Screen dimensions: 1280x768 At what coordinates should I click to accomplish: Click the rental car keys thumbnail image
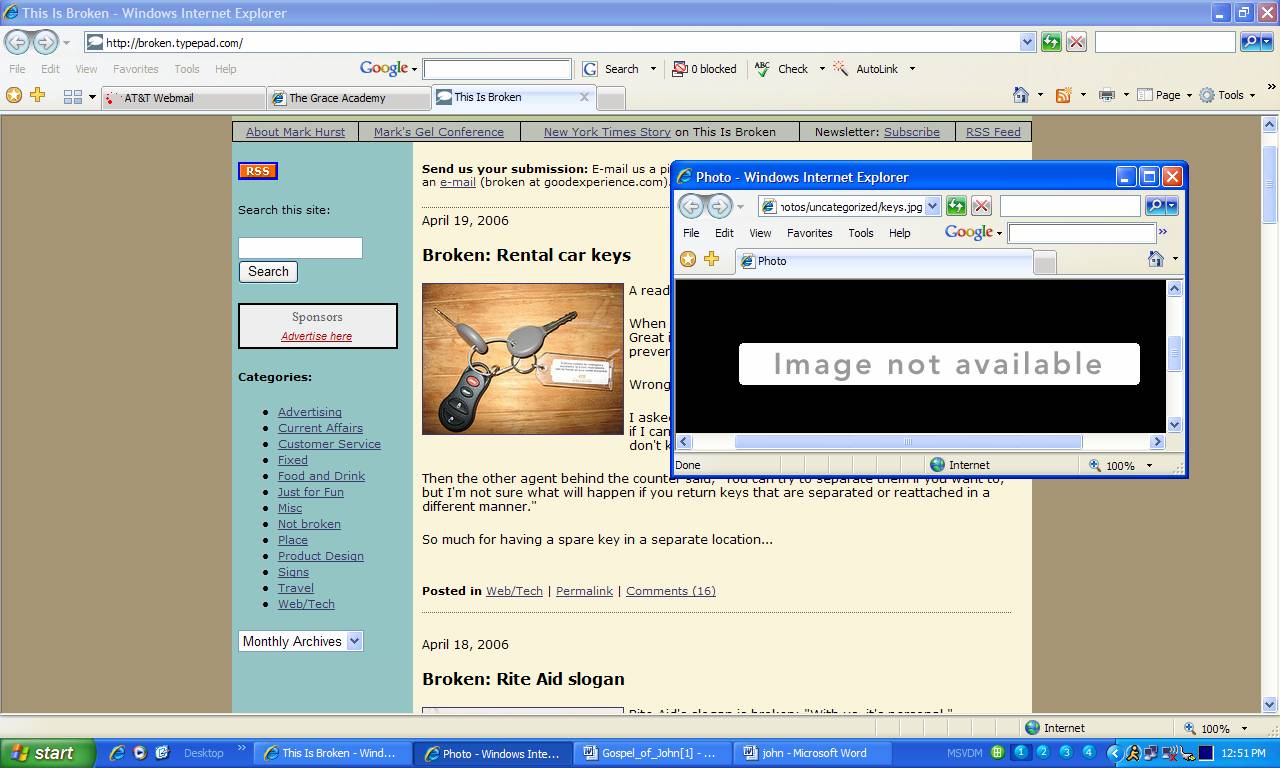coord(522,359)
